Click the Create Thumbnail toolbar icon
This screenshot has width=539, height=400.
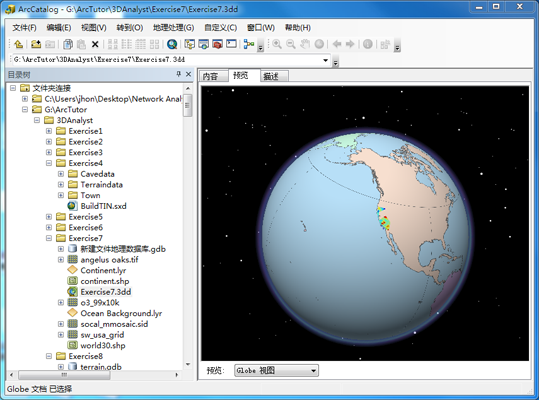[x=385, y=44]
